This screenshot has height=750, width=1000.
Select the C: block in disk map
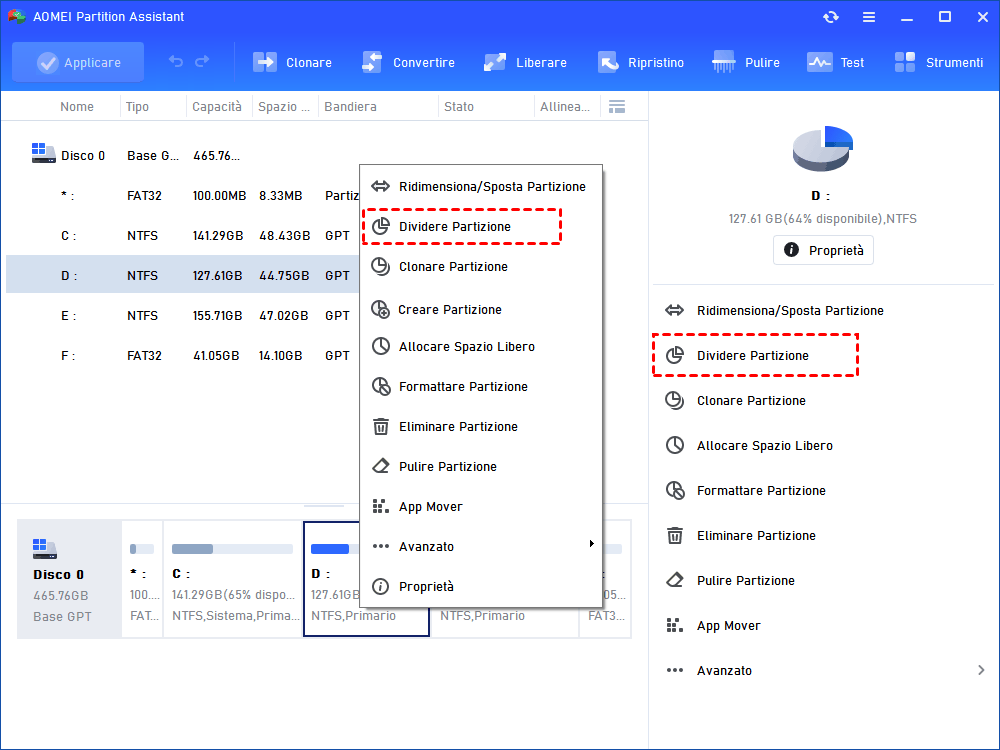[x=233, y=579]
